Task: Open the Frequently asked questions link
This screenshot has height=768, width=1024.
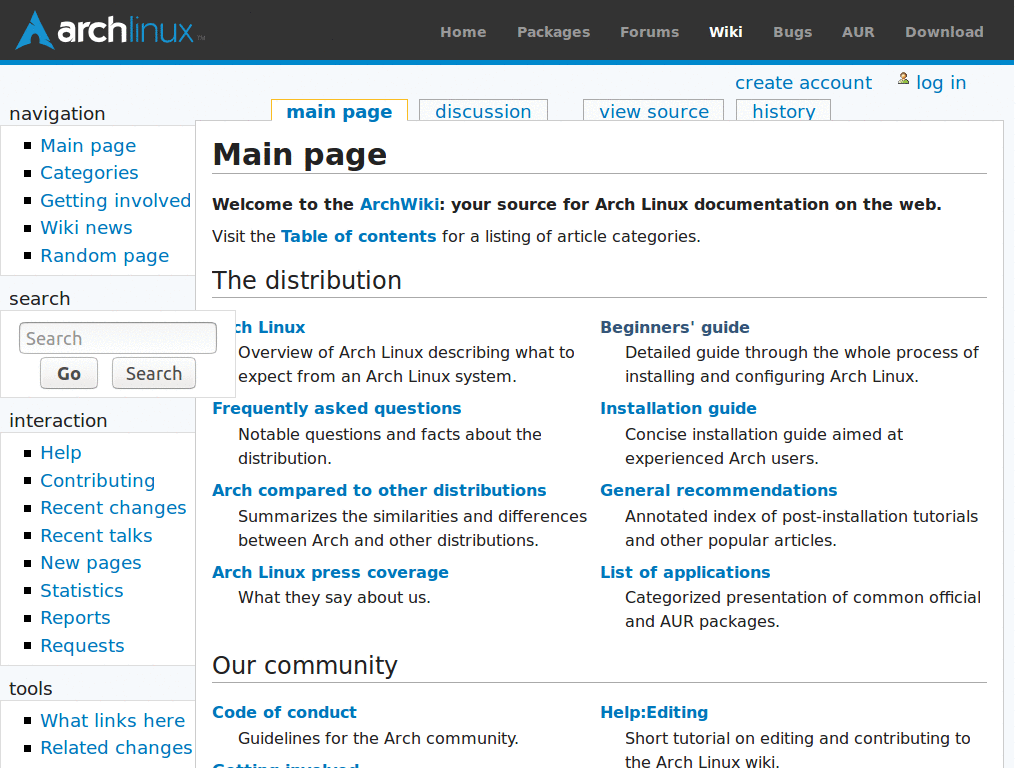Action: point(336,409)
